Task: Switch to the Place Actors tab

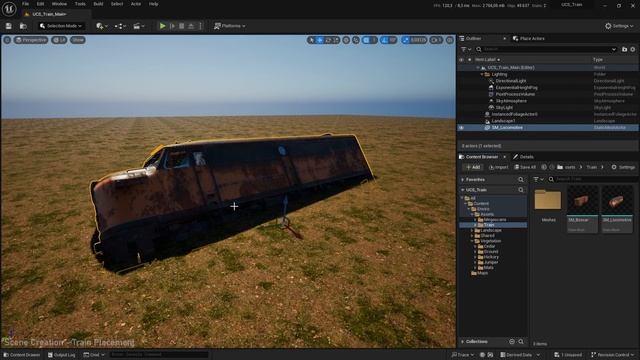Action: coord(529,38)
